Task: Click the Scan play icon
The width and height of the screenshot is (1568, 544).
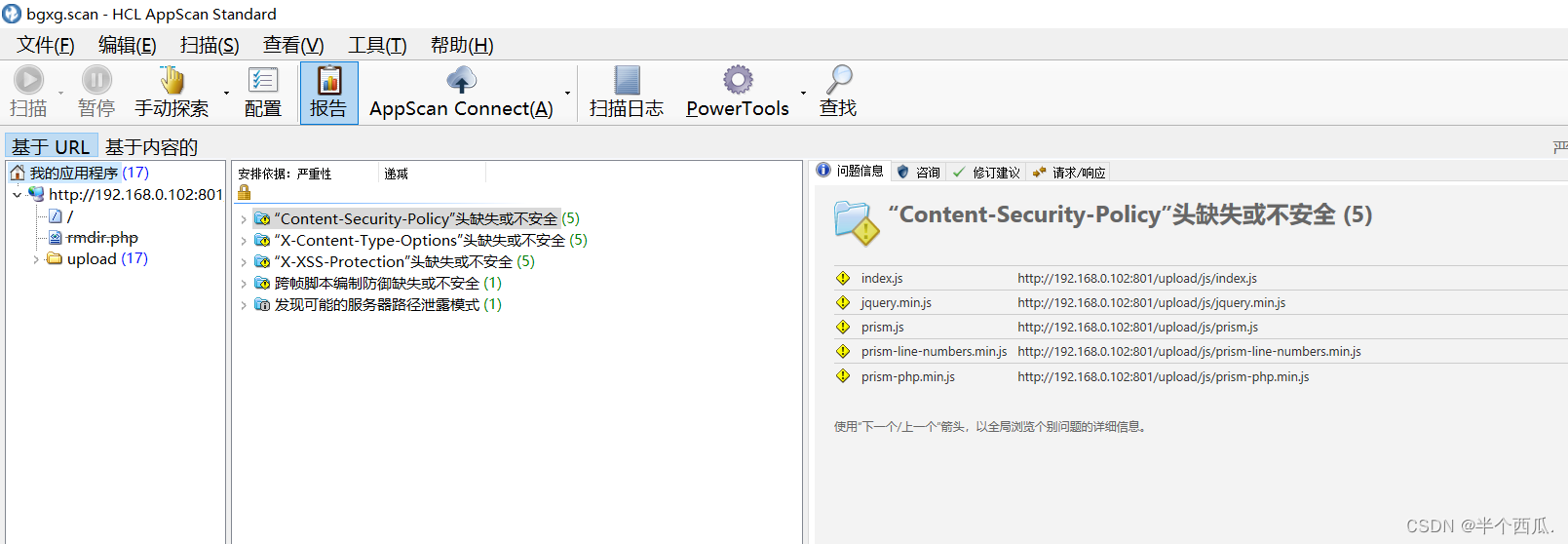Action: click(28, 80)
